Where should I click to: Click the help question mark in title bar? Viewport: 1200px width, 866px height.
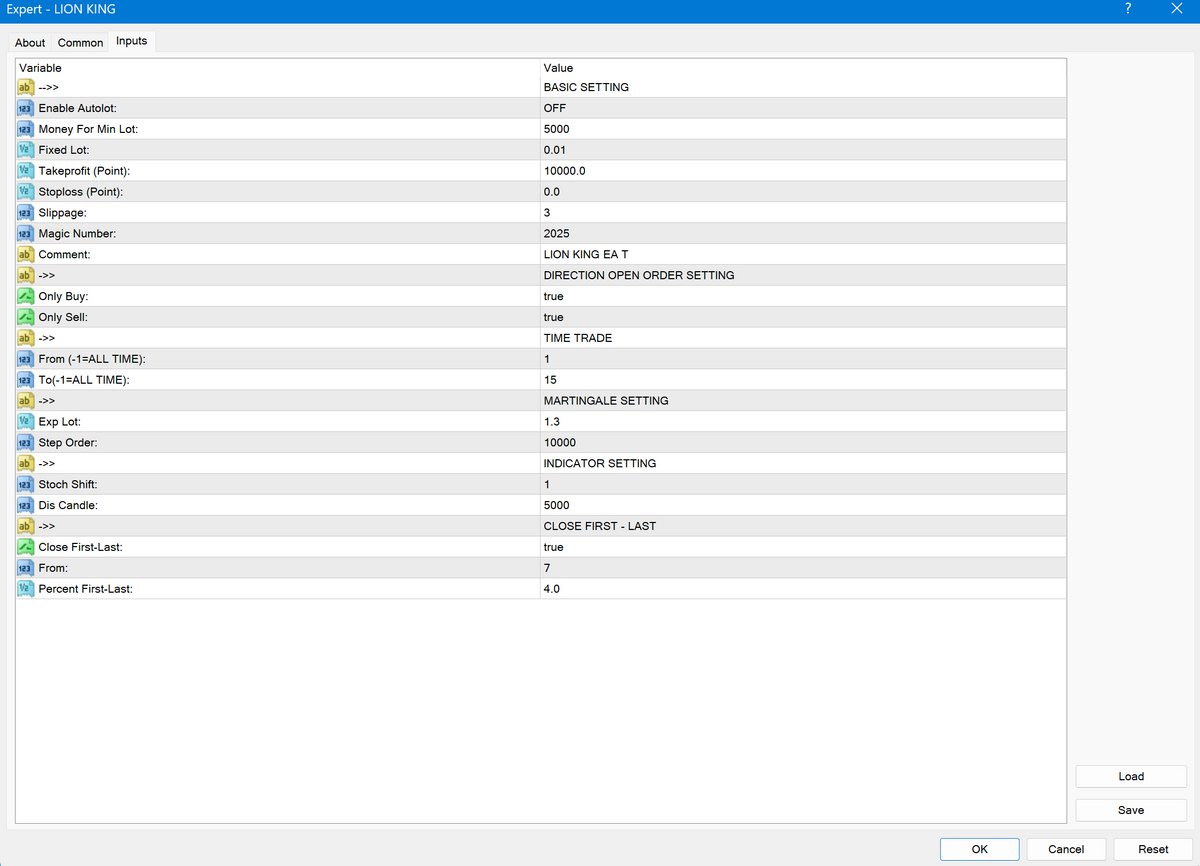point(1128,9)
